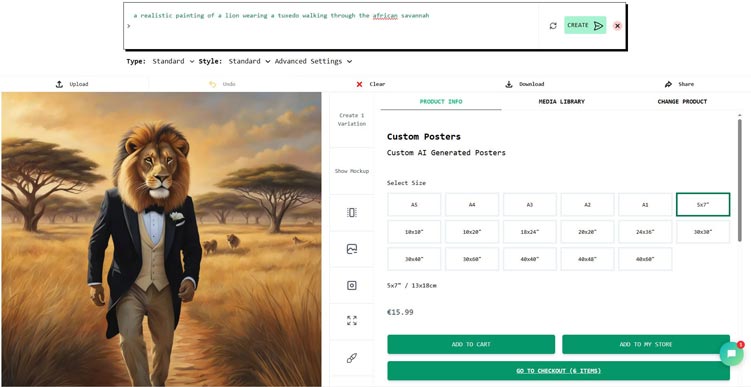Switch to the Change Product tab

pos(682,102)
